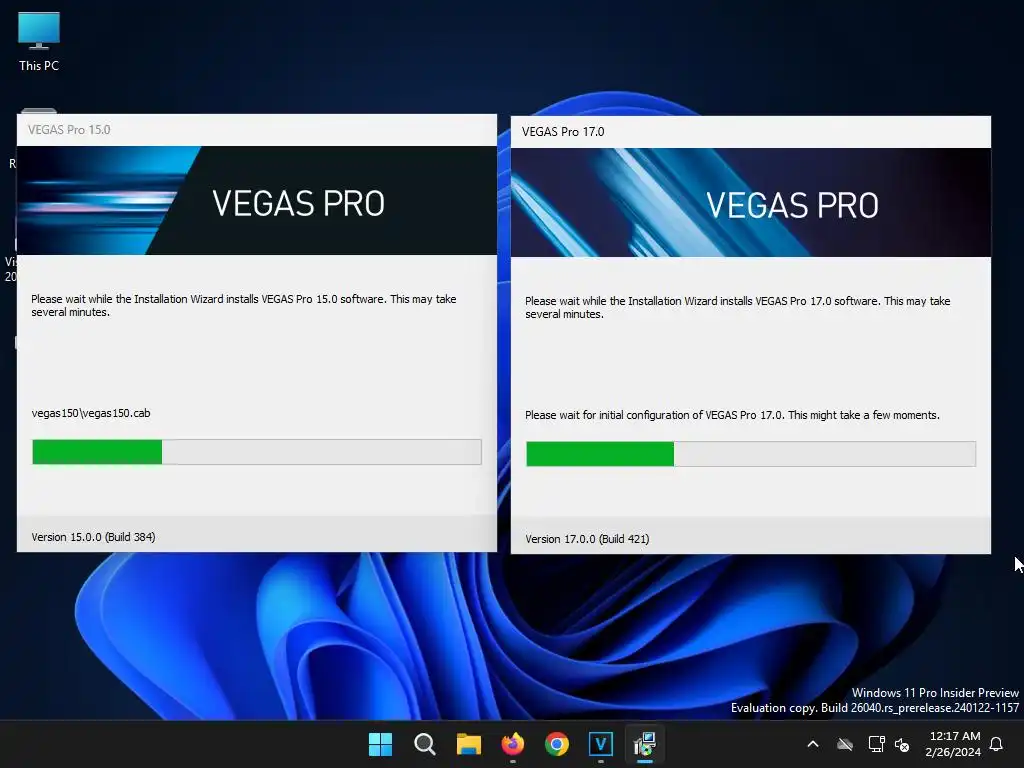
Task: Open the network status tray icon
Action: click(x=876, y=744)
